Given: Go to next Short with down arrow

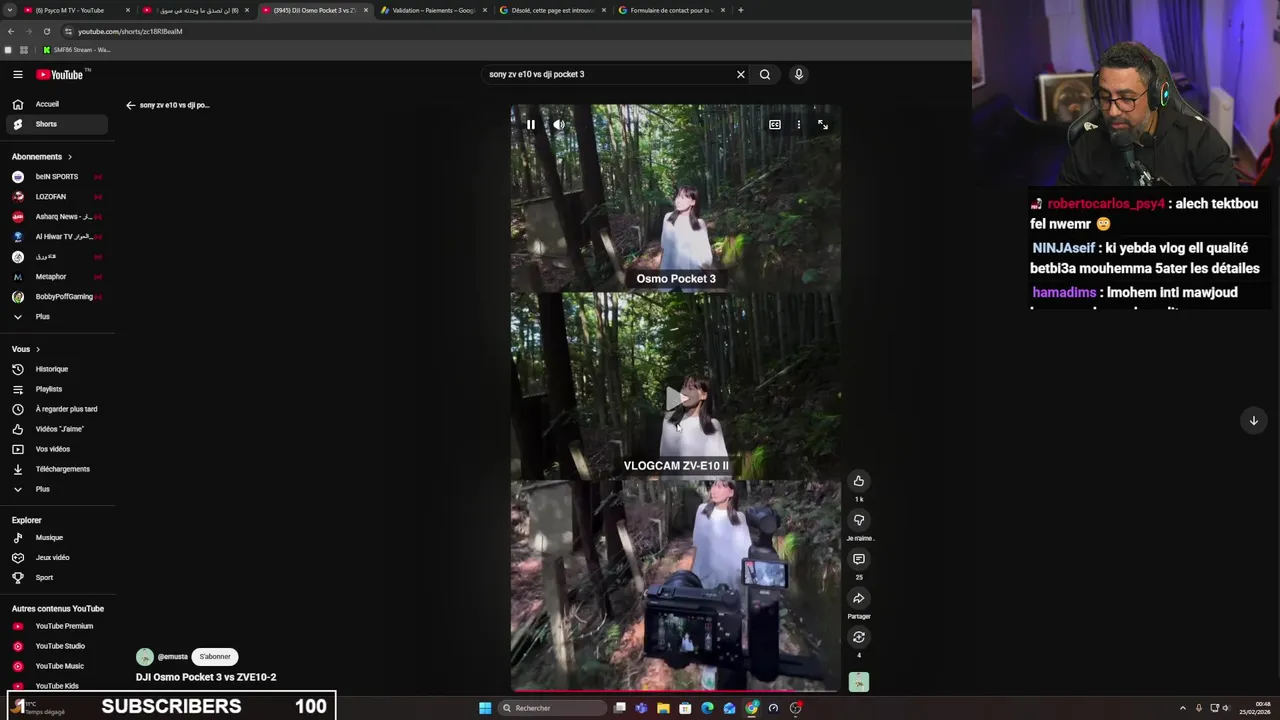Looking at the screenshot, I should pos(1253,421).
